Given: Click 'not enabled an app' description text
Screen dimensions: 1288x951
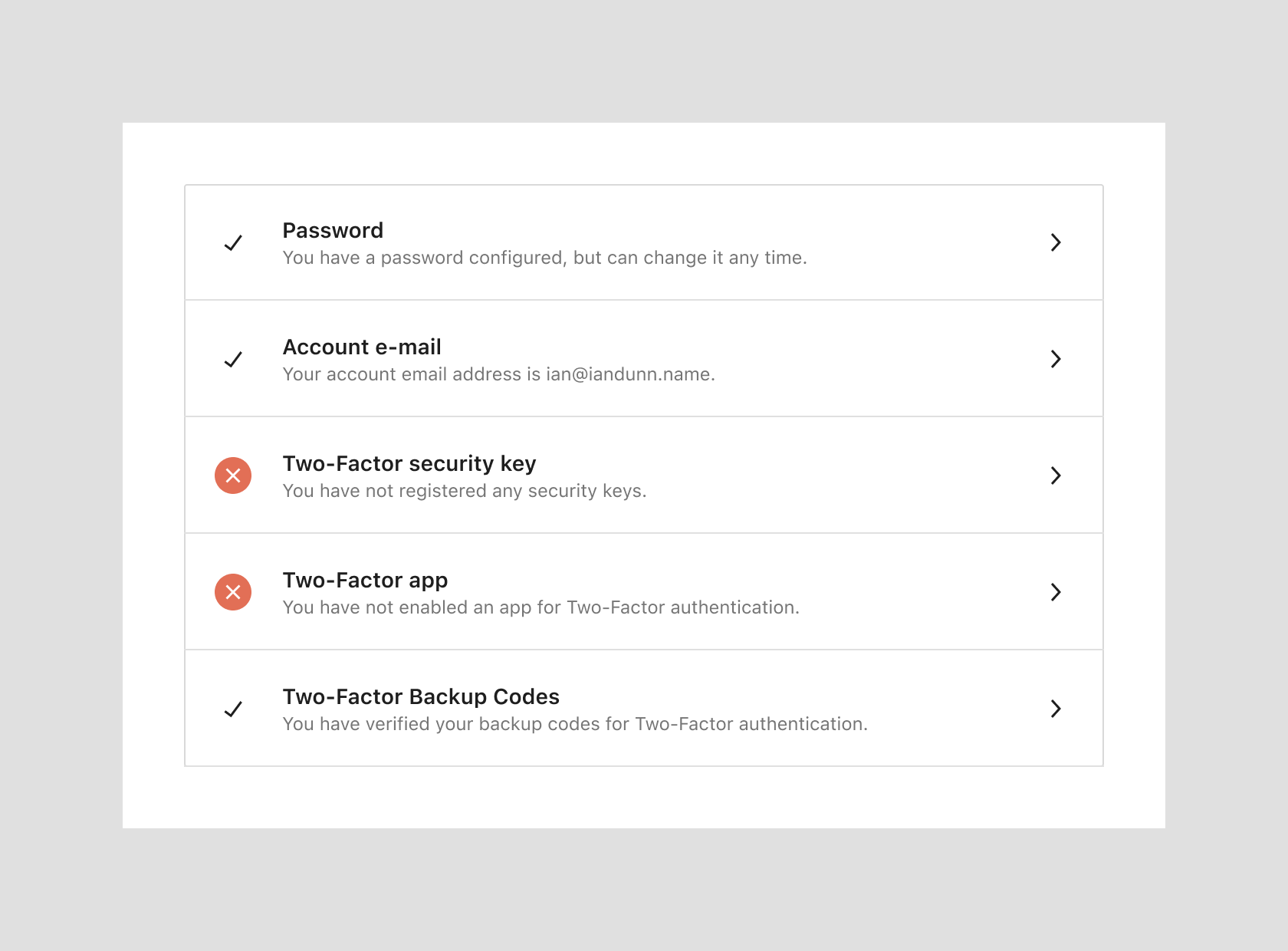Looking at the screenshot, I should pyautogui.click(x=540, y=607).
